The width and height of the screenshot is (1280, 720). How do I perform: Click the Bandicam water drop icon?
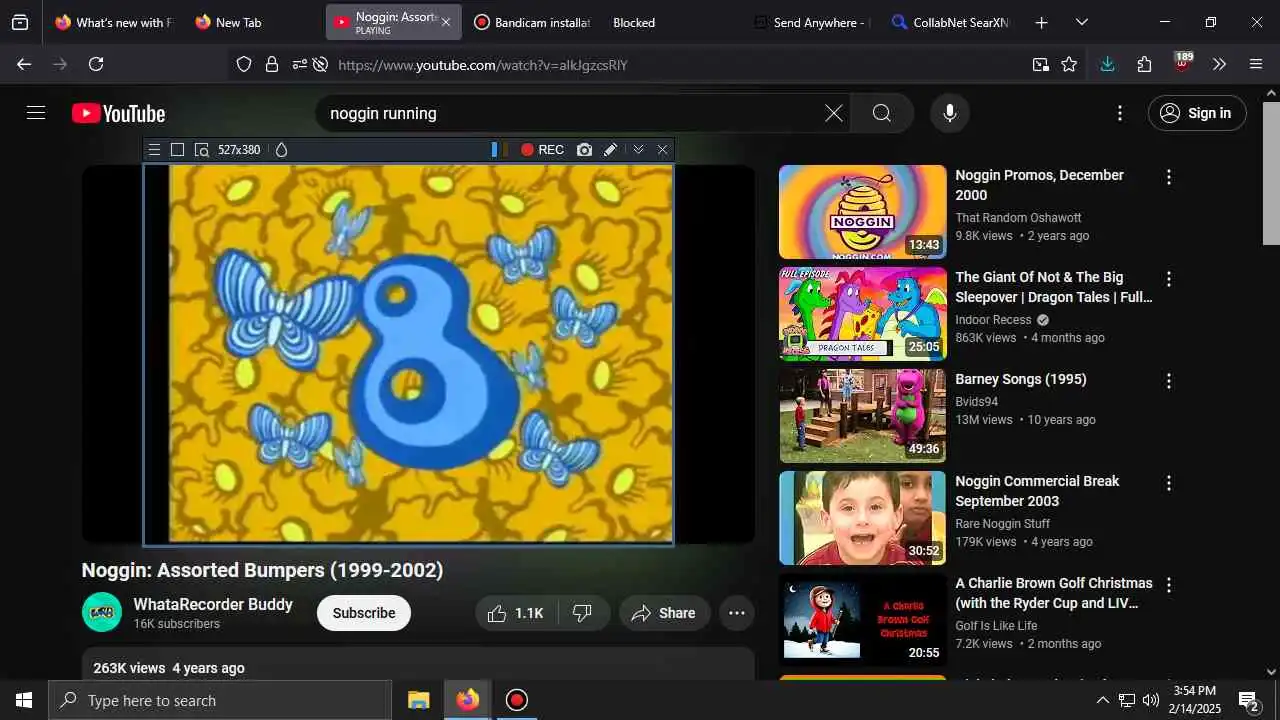pyautogui.click(x=281, y=150)
